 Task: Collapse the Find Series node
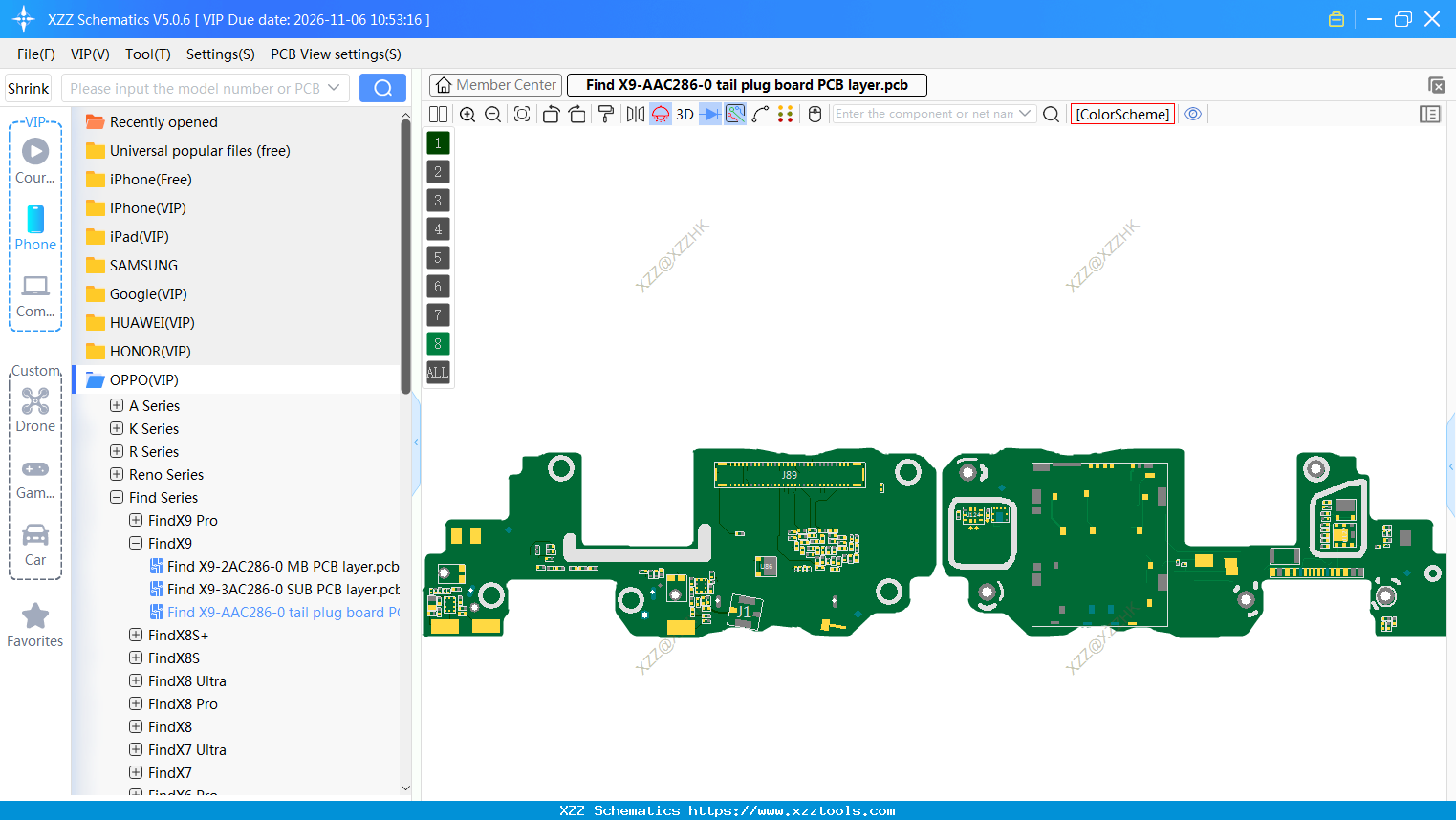[x=117, y=497]
